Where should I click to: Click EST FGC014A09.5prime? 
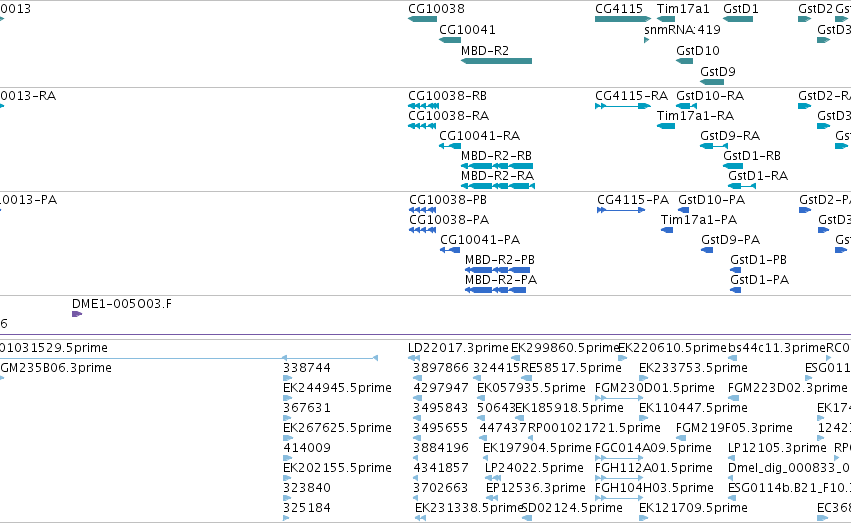(653, 449)
